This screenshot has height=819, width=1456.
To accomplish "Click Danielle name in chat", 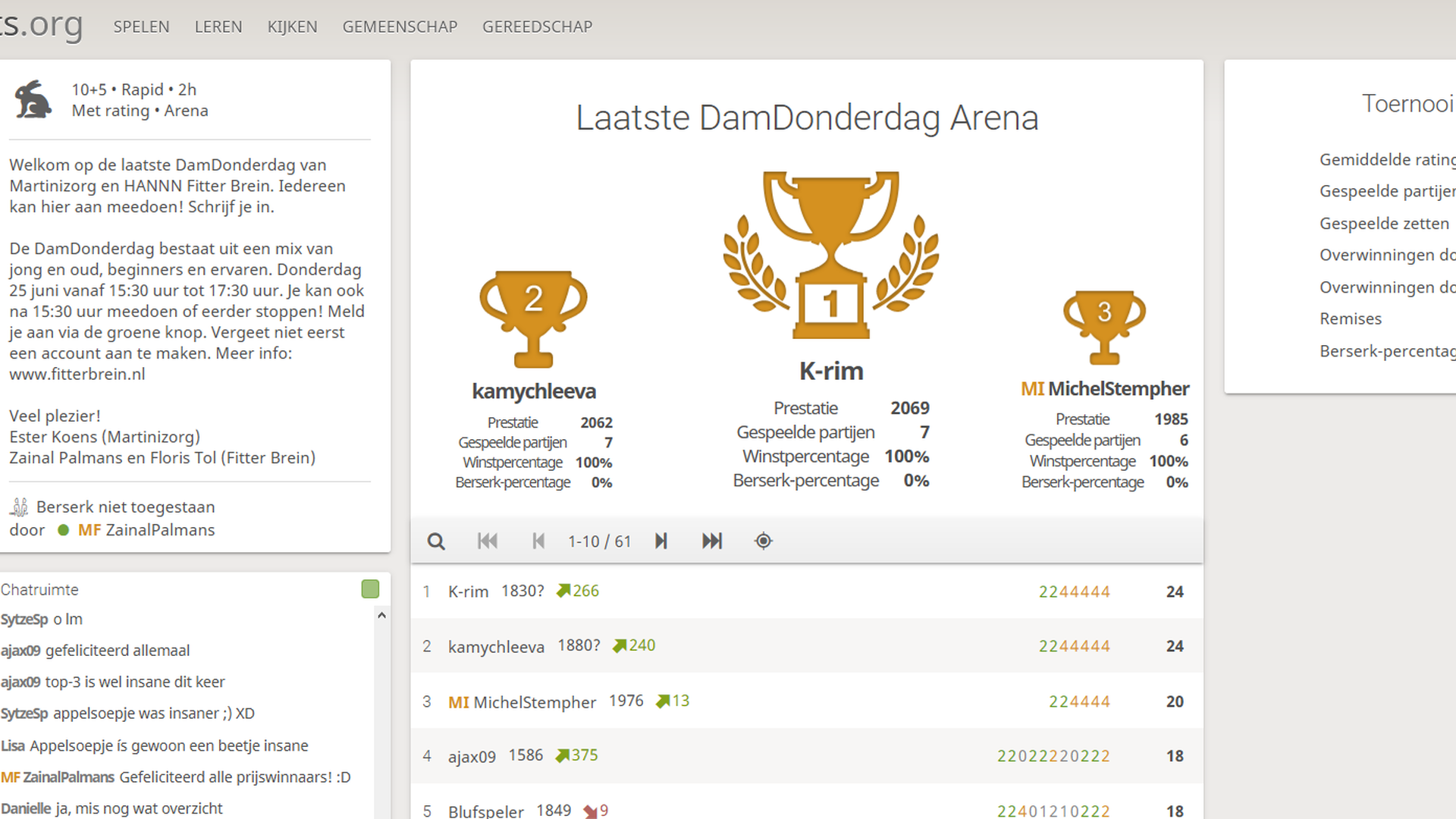I will coord(26,809).
